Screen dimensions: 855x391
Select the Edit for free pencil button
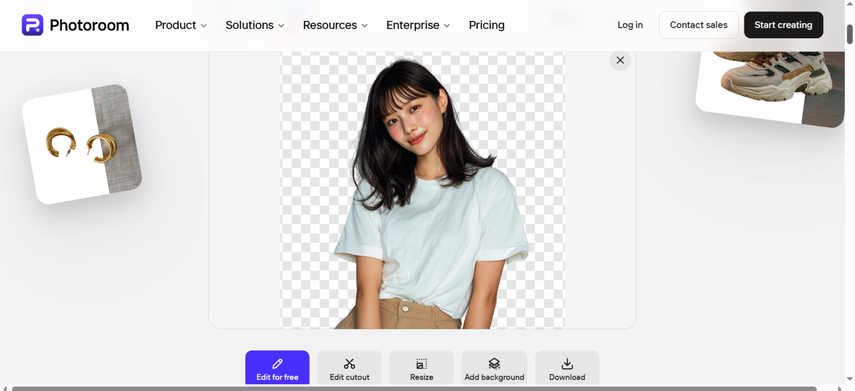click(277, 368)
